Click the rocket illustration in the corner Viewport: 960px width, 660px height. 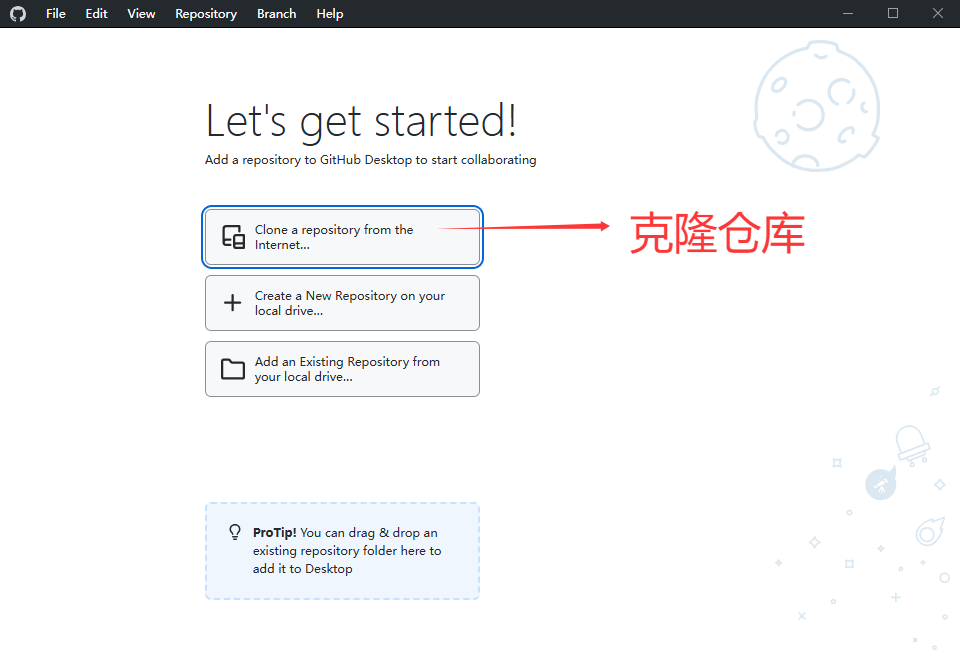pos(879,485)
